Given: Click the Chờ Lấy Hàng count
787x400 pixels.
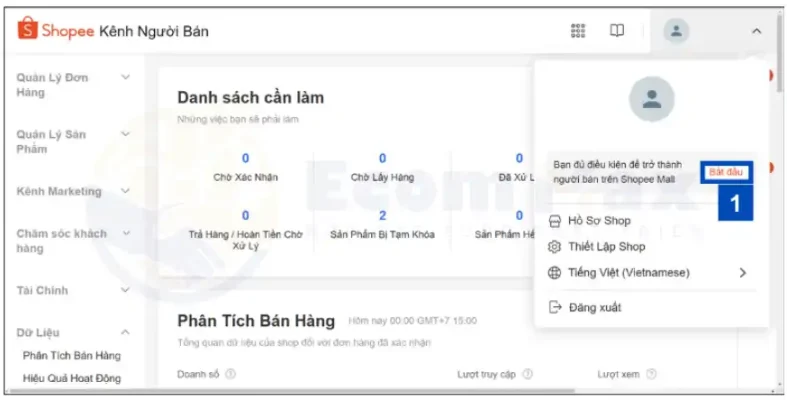Looking at the screenshot, I should coord(382,159).
